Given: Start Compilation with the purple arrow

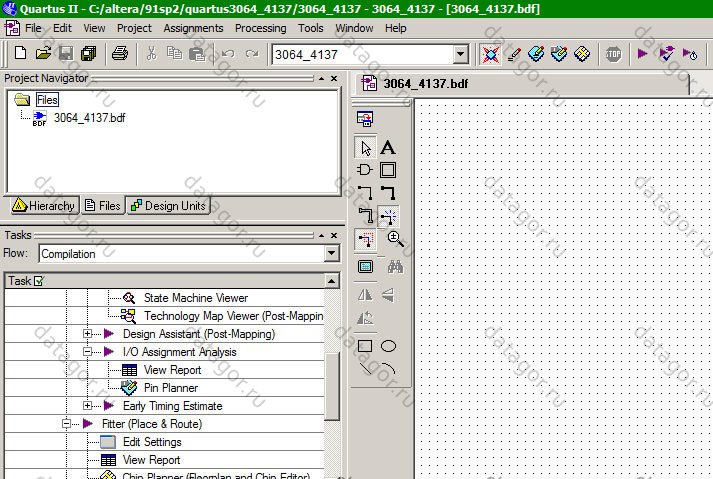Looking at the screenshot, I should coord(642,54).
